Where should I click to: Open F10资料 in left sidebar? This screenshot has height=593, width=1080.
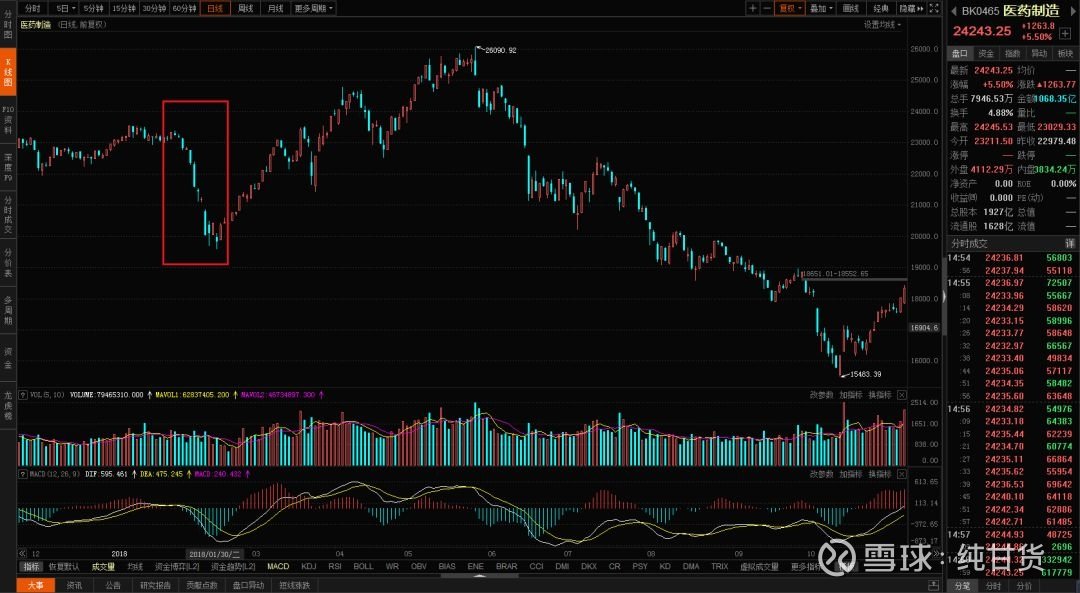tap(8, 119)
